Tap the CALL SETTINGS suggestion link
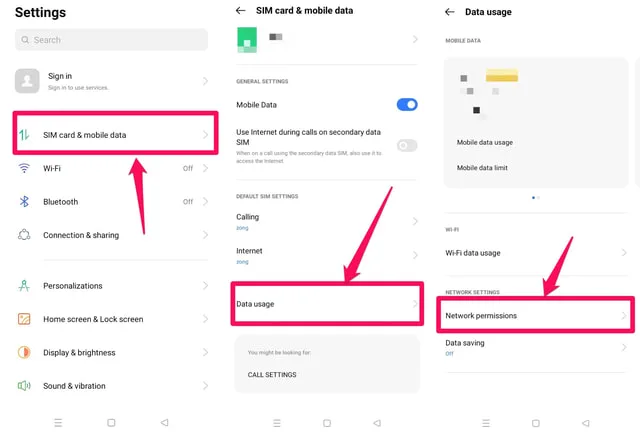The width and height of the screenshot is (640, 436). click(272, 374)
